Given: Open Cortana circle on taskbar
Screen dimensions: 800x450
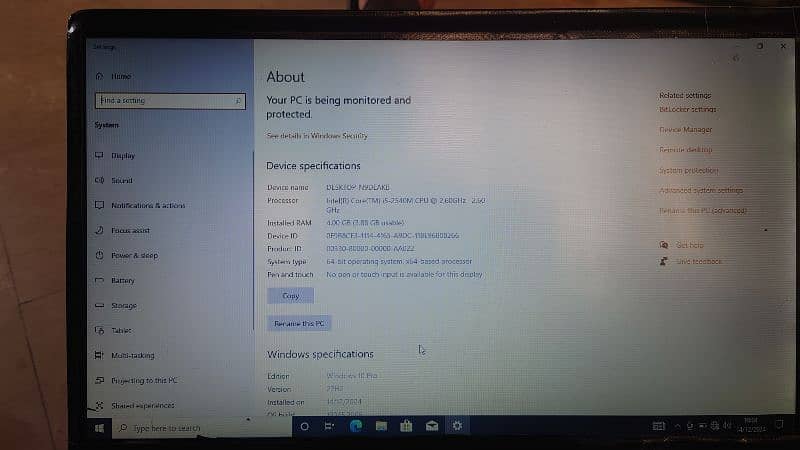Looking at the screenshot, I should click(x=305, y=427).
